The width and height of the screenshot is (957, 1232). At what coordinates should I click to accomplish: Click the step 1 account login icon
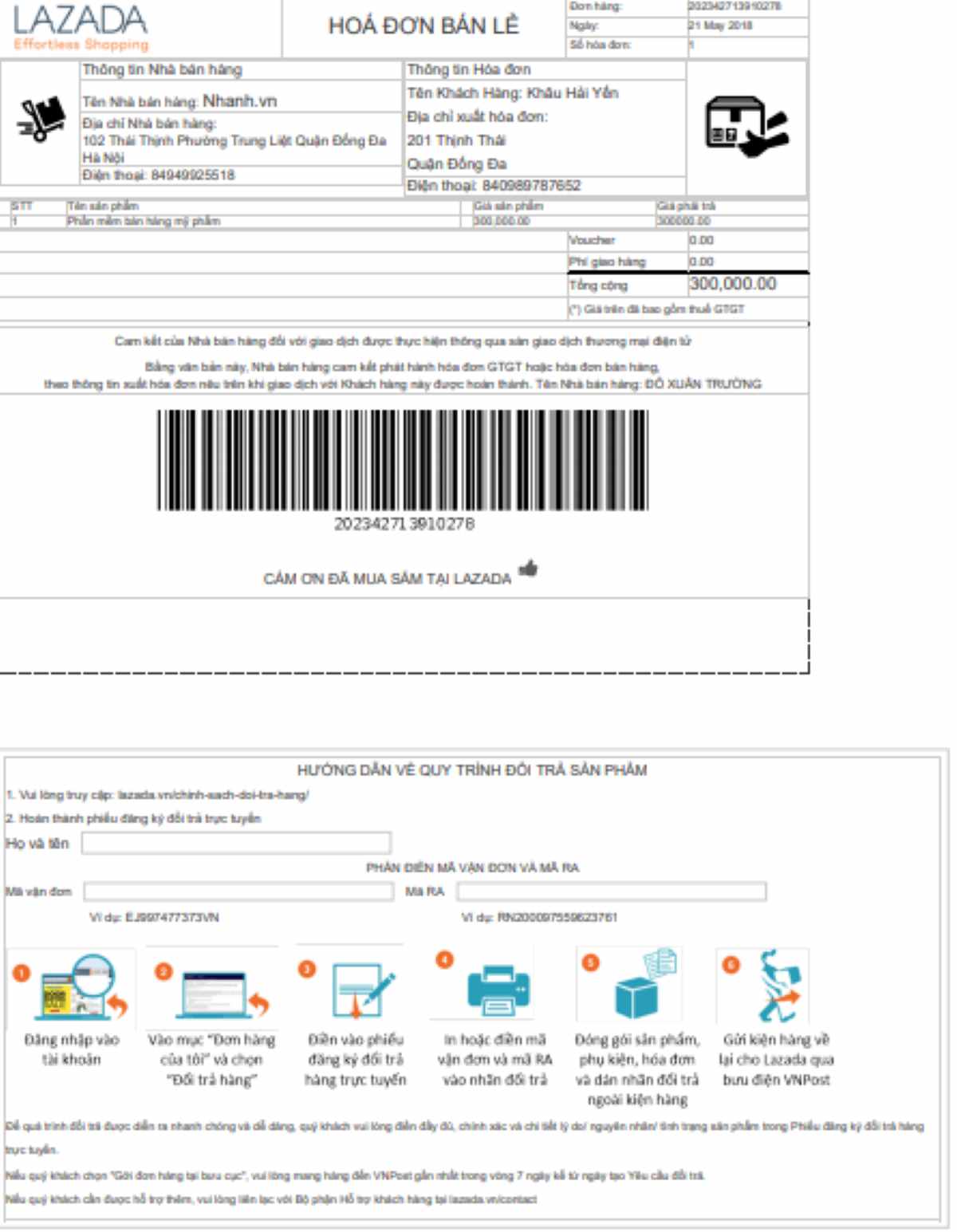tap(71, 987)
